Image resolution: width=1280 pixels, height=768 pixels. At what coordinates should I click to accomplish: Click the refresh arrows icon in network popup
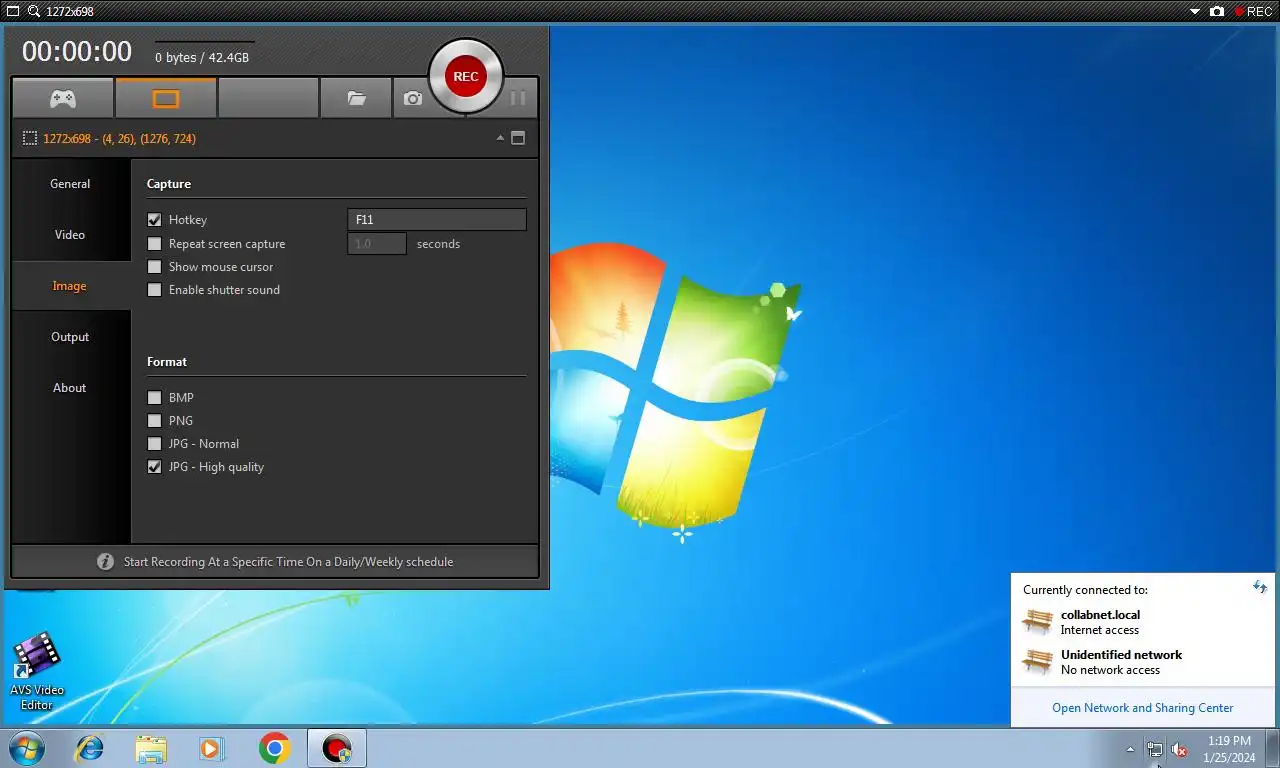click(1260, 588)
